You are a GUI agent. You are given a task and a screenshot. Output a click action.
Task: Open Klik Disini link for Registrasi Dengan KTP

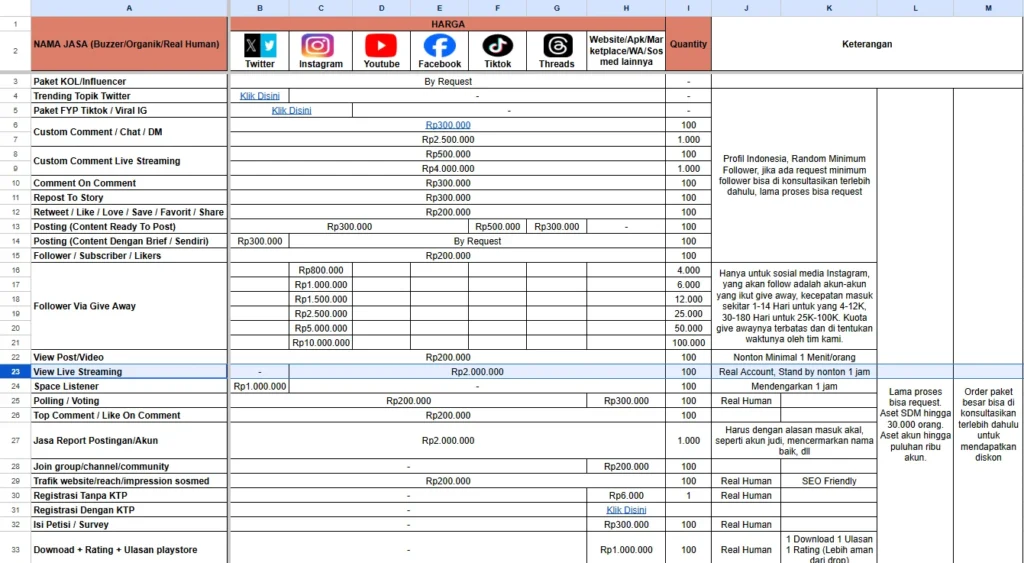point(626,510)
